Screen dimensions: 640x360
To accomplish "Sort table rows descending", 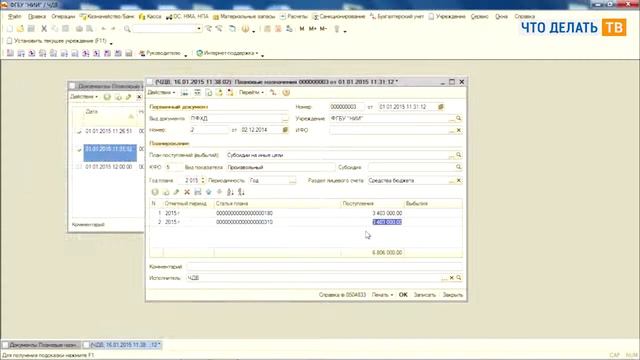I will [x=241, y=192].
